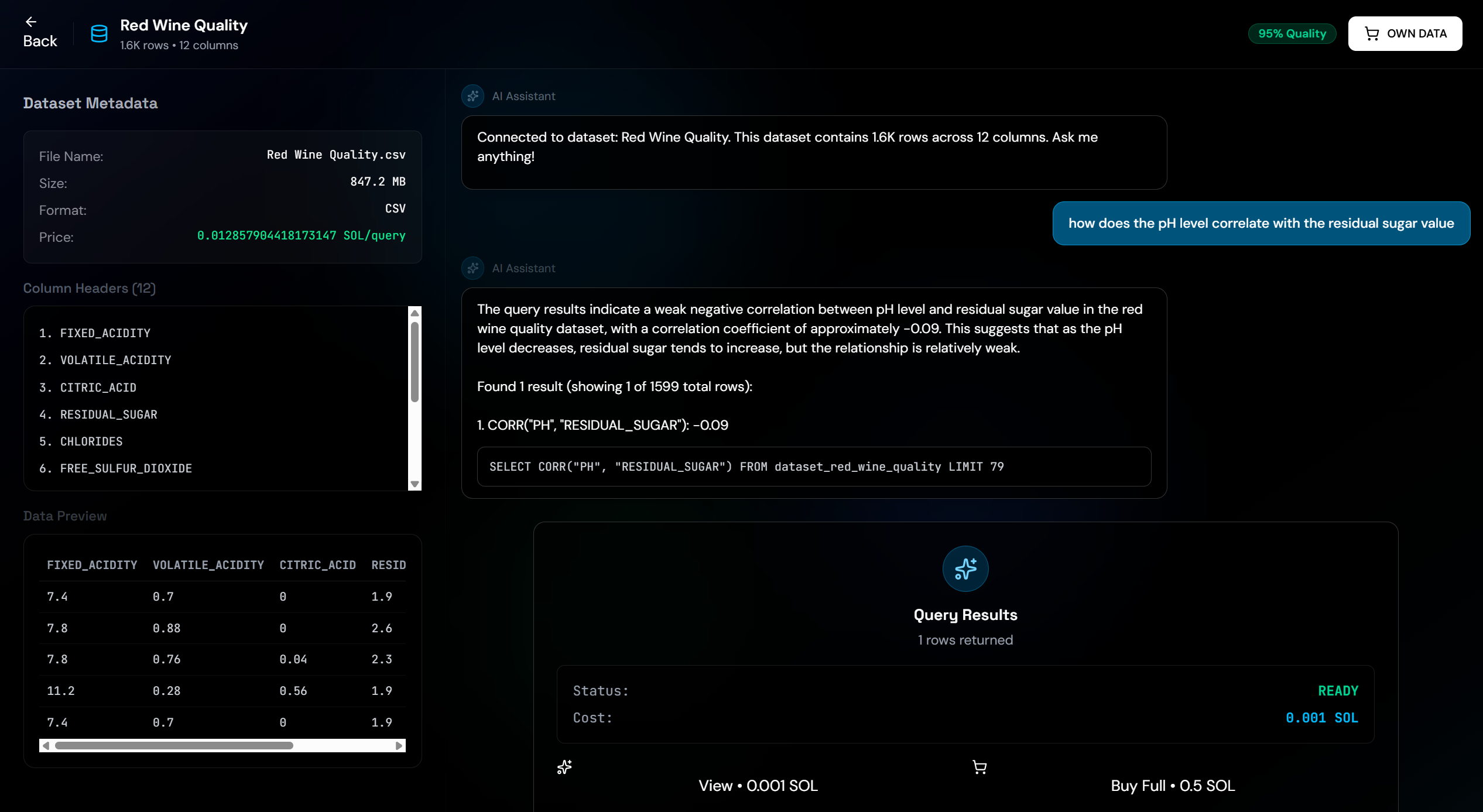The width and height of the screenshot is (1483, 812).
Task: Click right arrow of data preview scrollbar
Action: coord(399,746)
